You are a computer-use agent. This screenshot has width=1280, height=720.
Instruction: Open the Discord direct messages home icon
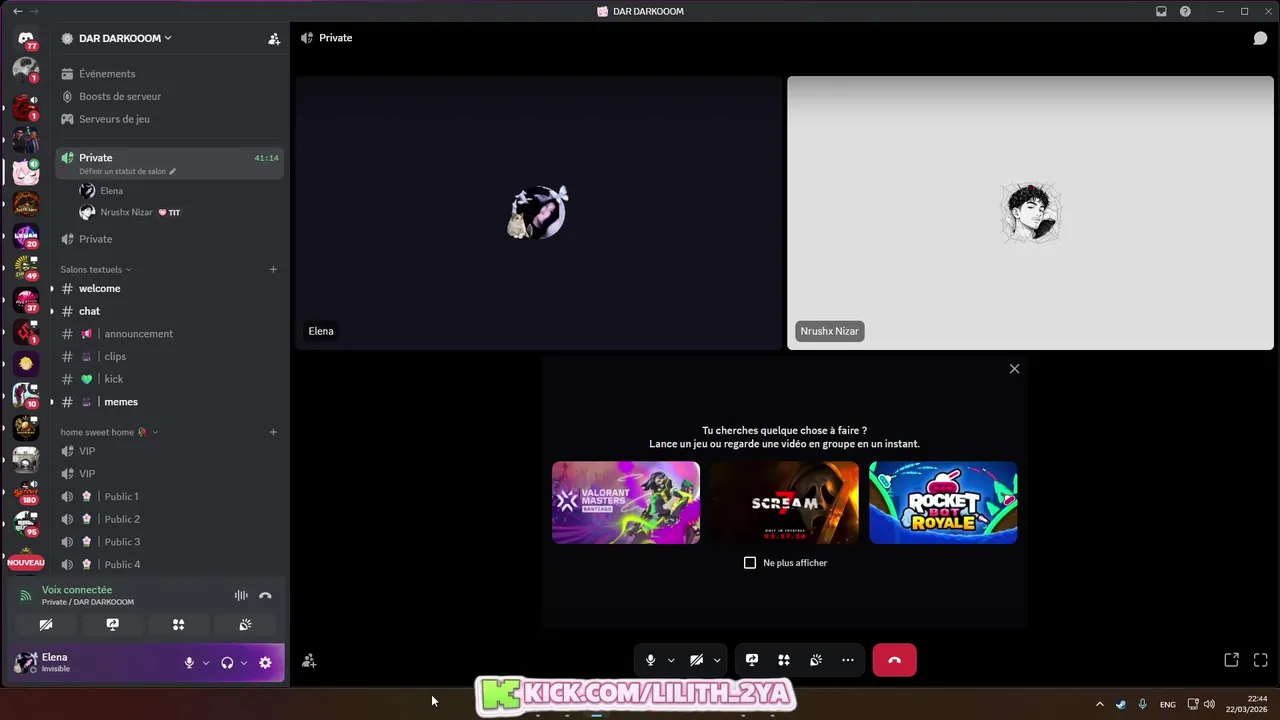(x=26, y=39)
